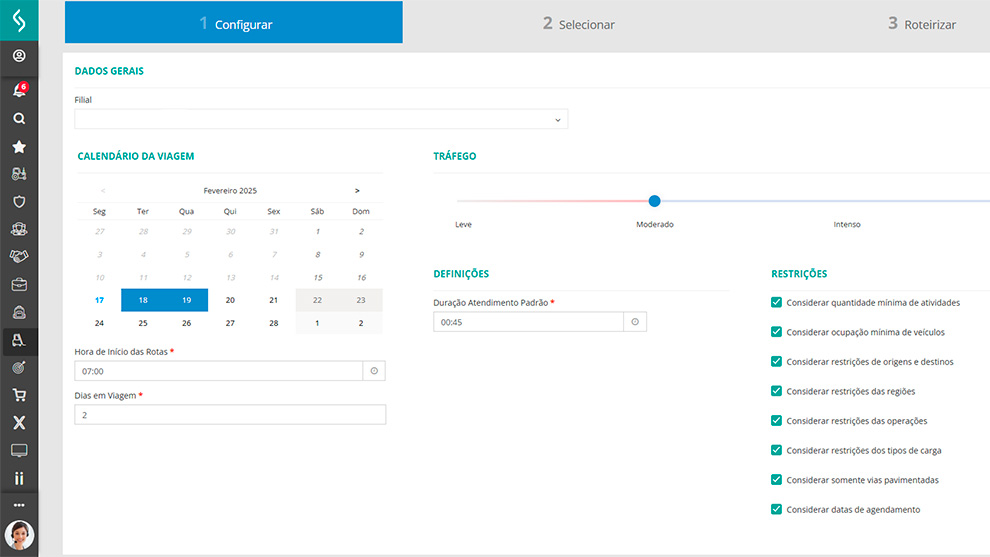Image resolution: width=990 pixels, height=557 pixels.
Task: Click the Hora de Início das Rotas field
Action: 218,371
